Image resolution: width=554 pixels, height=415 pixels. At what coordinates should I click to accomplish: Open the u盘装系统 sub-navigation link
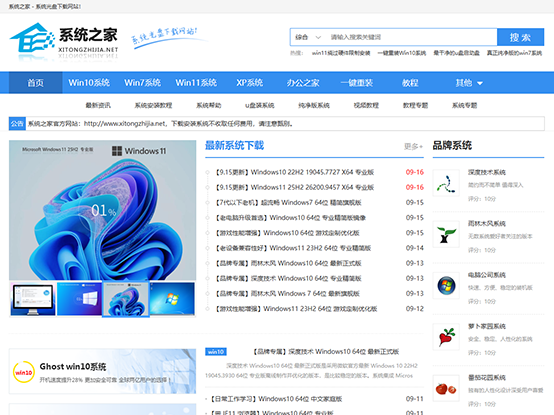click(x=260, y=105)
